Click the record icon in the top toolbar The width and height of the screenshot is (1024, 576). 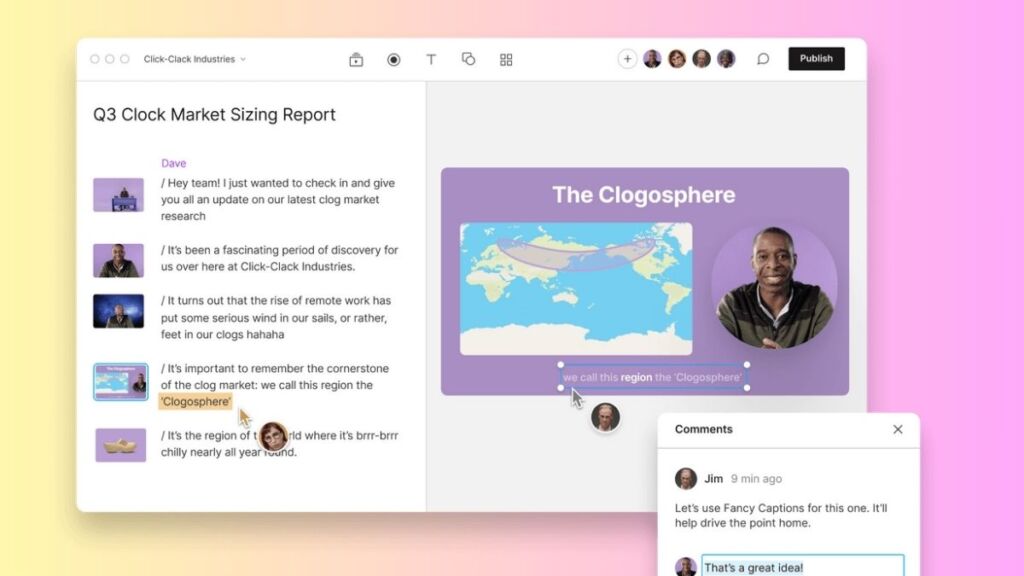pyautogui.click(x=394, y=59)
